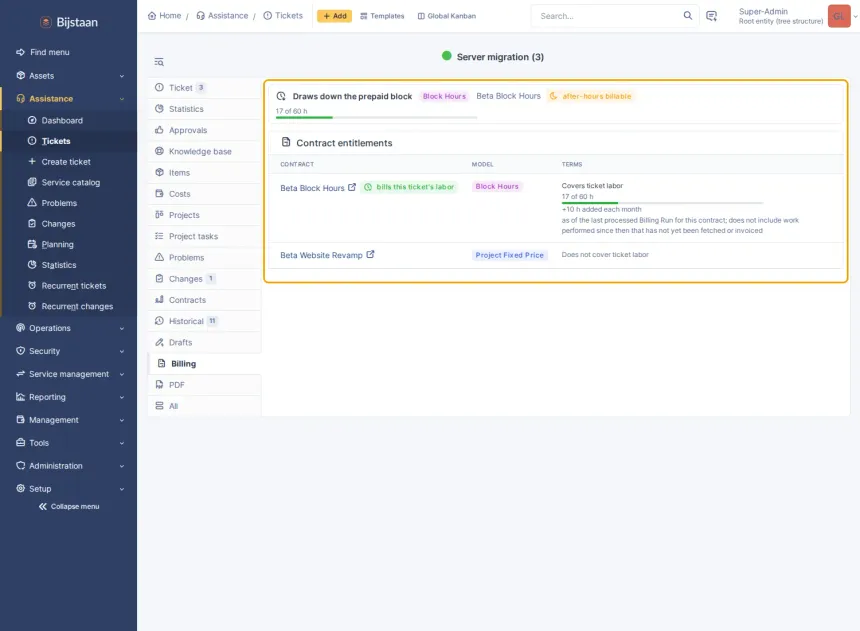Click the Dashboard icon in sidebar
860x631 pixels.
click(x=32, y=120)
